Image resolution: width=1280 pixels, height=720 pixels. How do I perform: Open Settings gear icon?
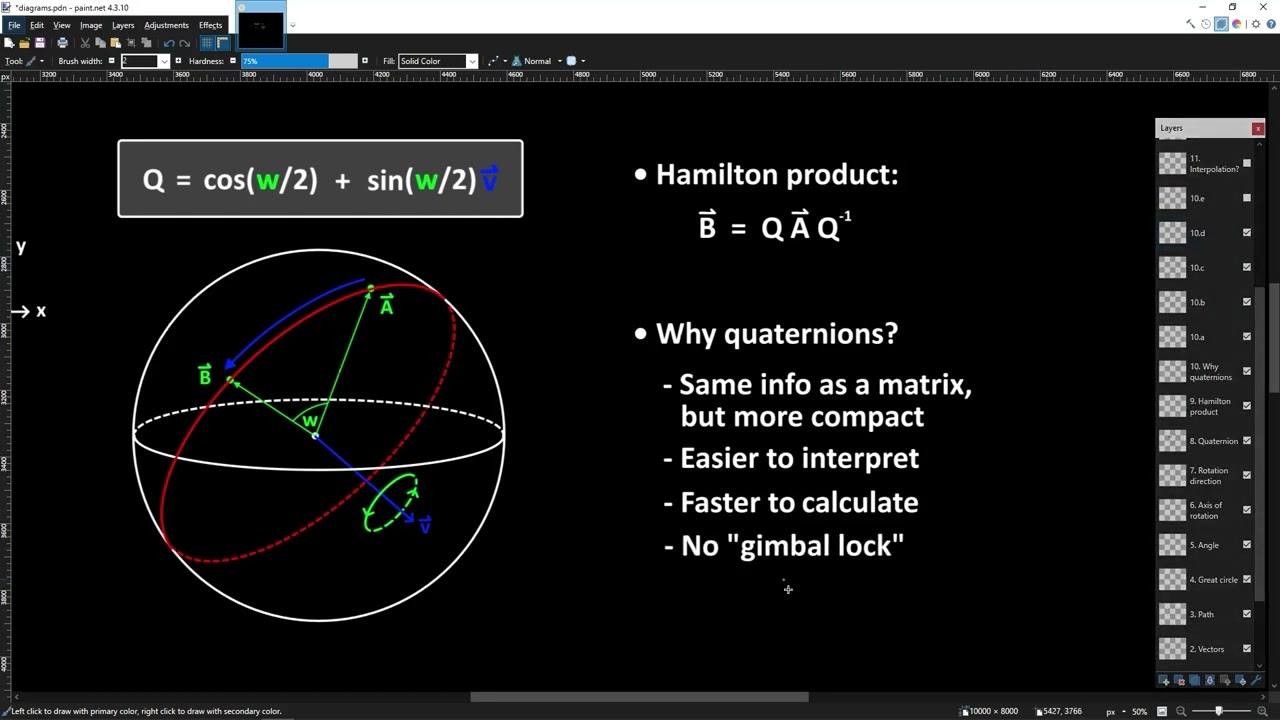point(1256,24)
